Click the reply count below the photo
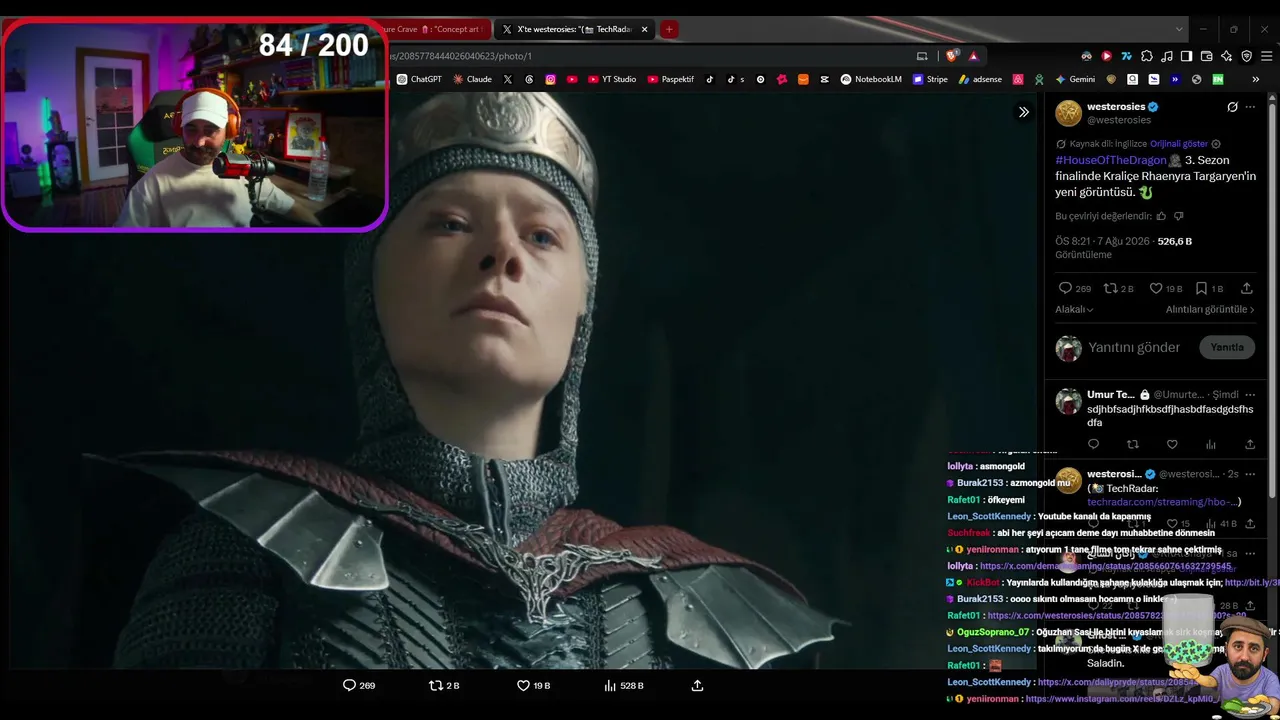Viewport: 1280px width, 720px height. coord(359,685)
